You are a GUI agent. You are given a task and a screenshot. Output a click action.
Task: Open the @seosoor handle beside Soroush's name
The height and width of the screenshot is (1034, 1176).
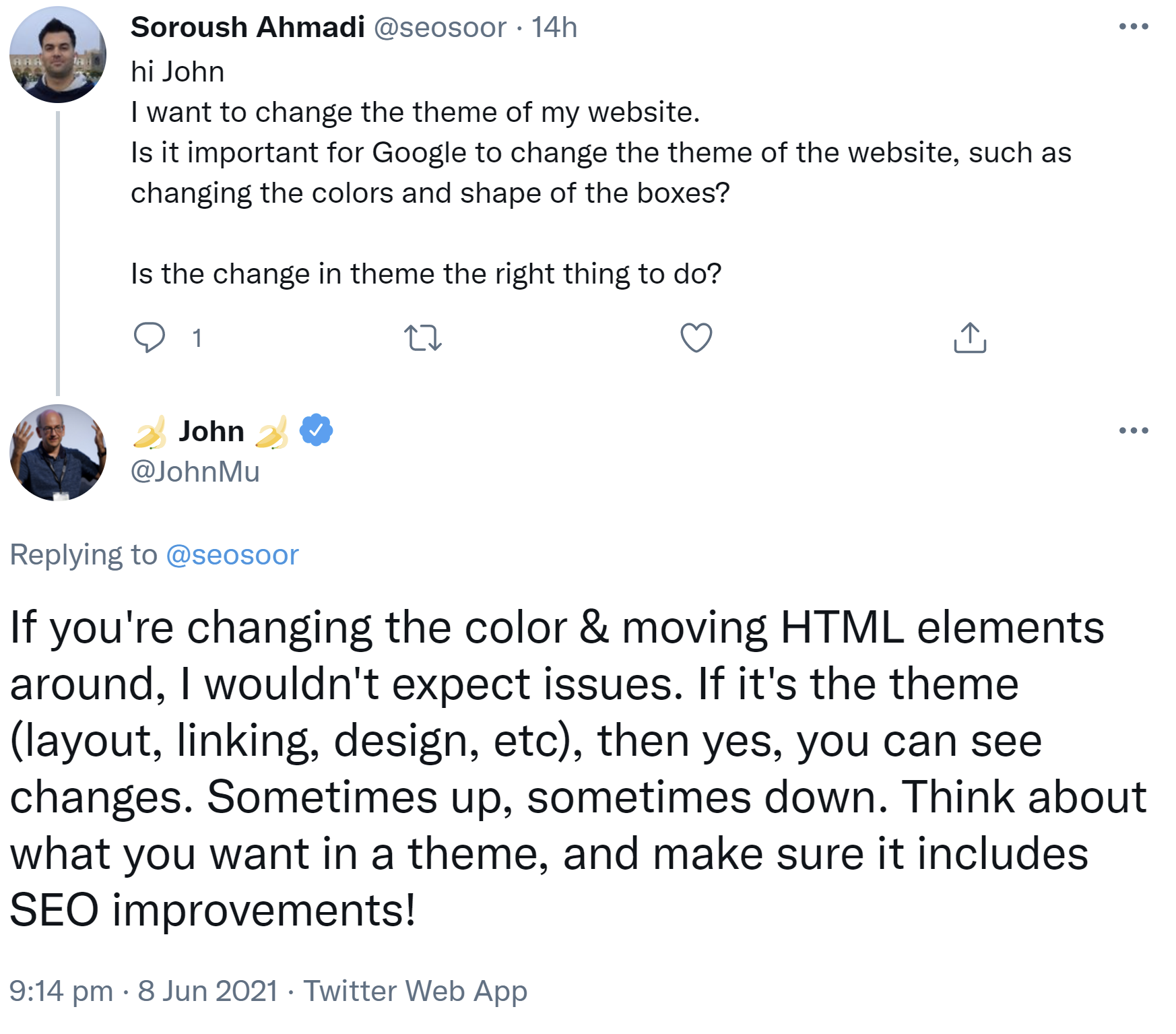pyautogui.click(x=439, y=28)
